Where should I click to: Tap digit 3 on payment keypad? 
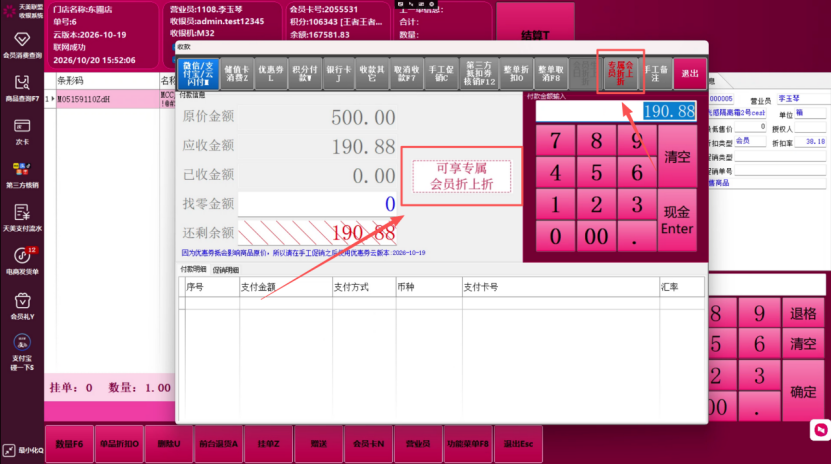(x=637, y=204)
